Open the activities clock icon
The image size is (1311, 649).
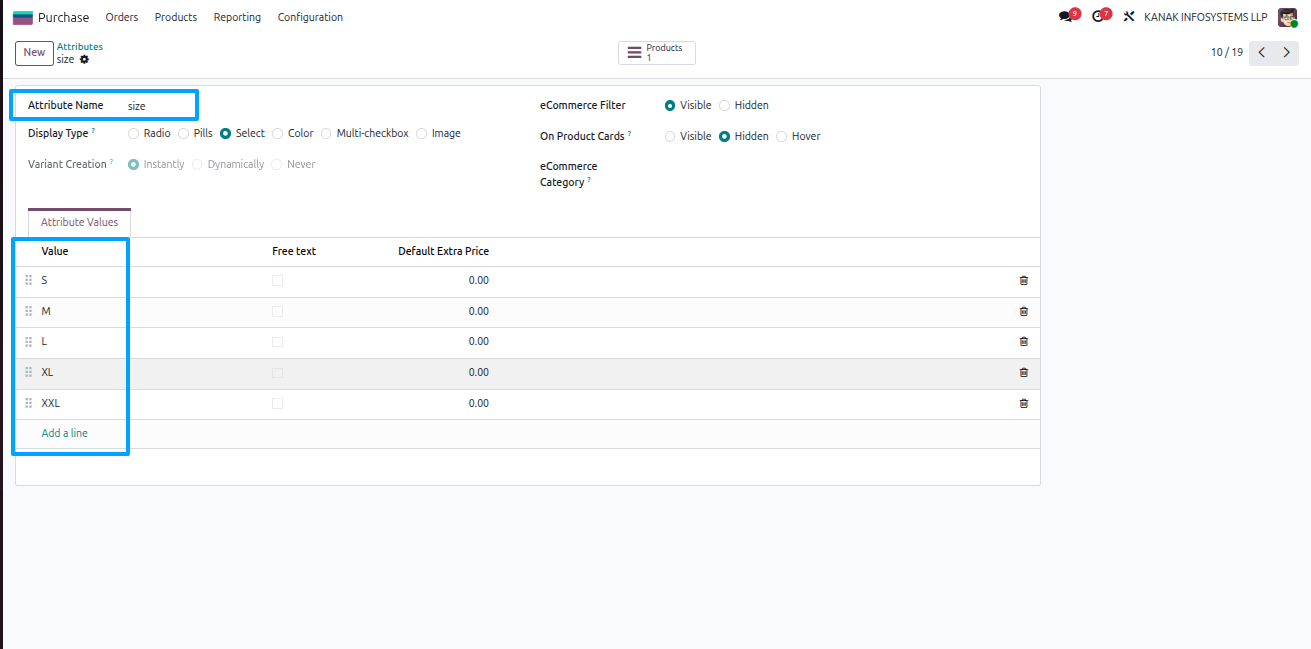coord(1098,17)
